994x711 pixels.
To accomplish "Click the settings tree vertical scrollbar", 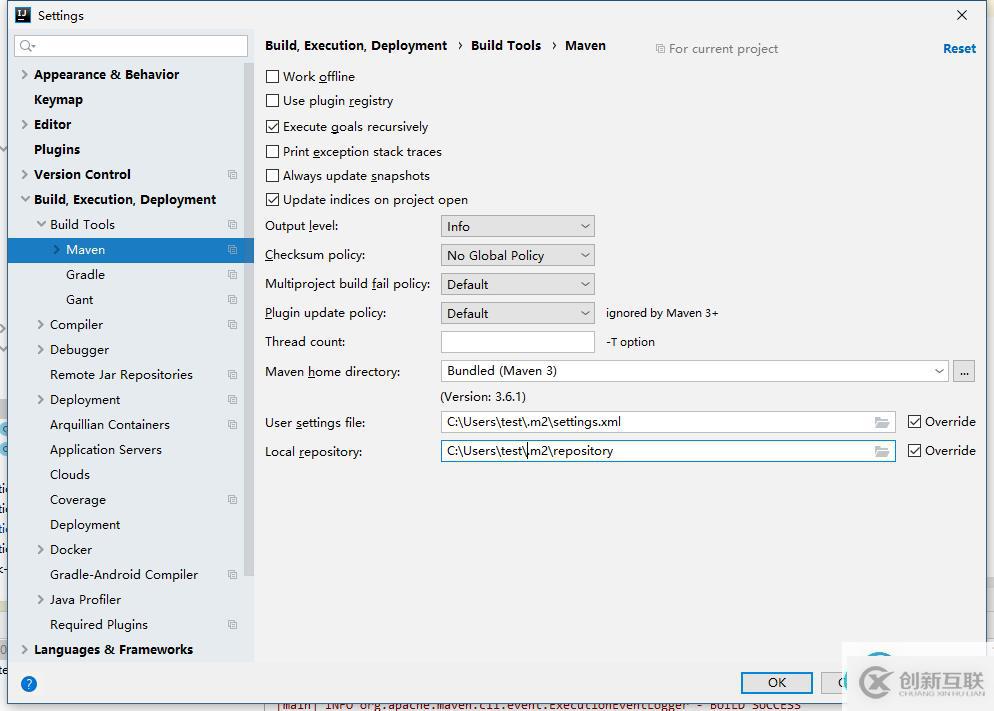I will tap(248, 319).
